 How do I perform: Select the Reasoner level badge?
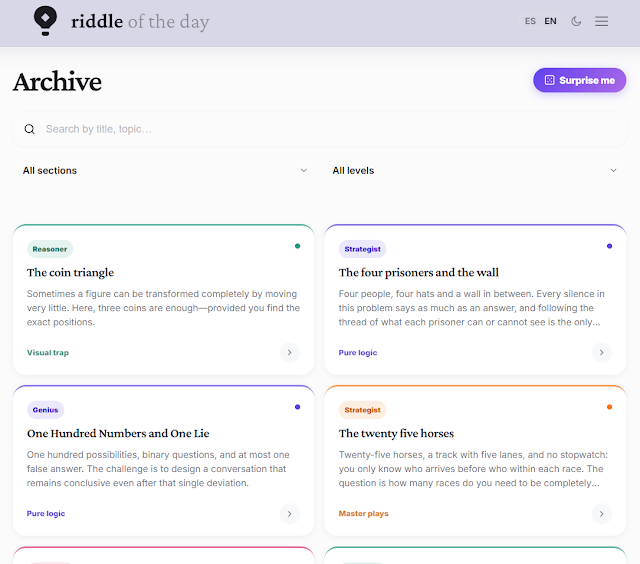pos(50,249)
